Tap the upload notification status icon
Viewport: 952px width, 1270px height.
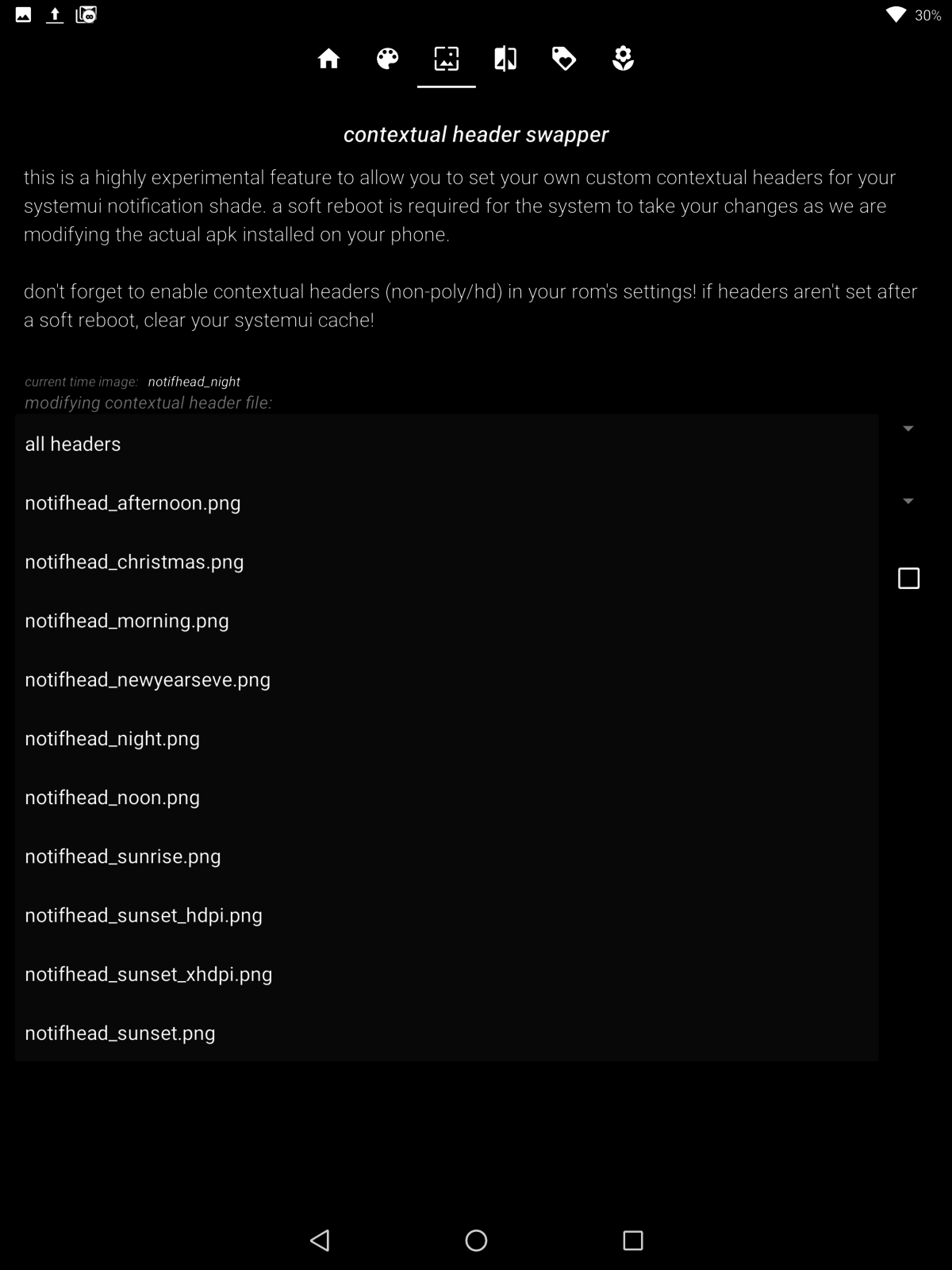55,14
